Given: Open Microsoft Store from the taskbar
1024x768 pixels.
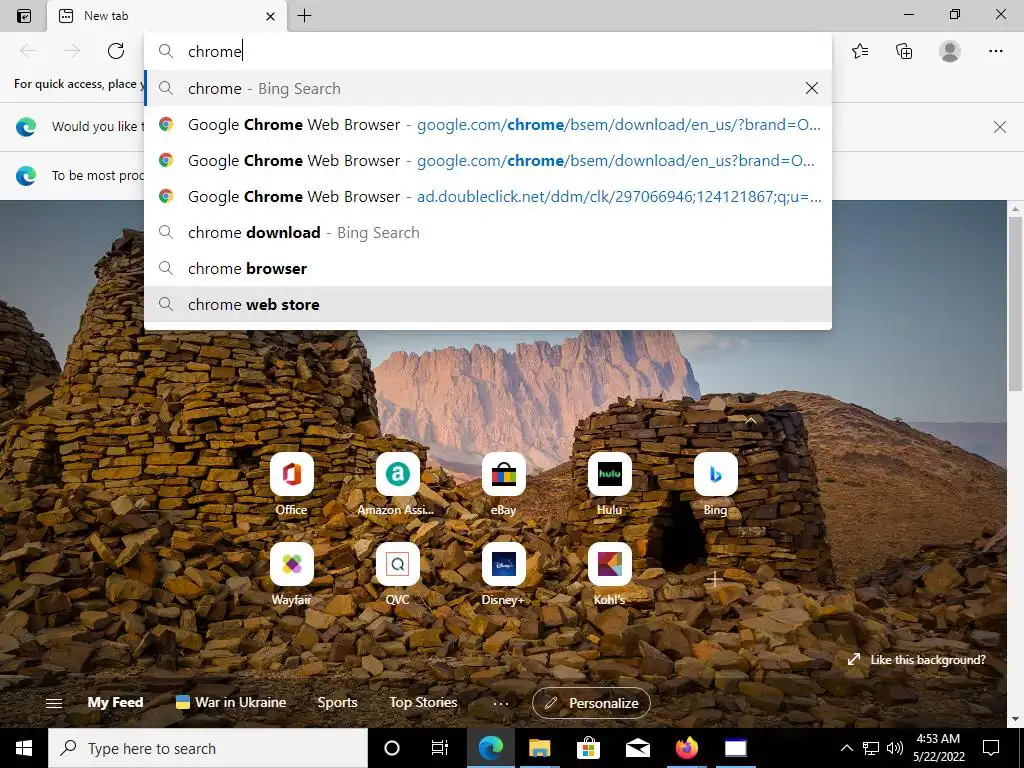Looking at the screenshot, I should (588, 748).
